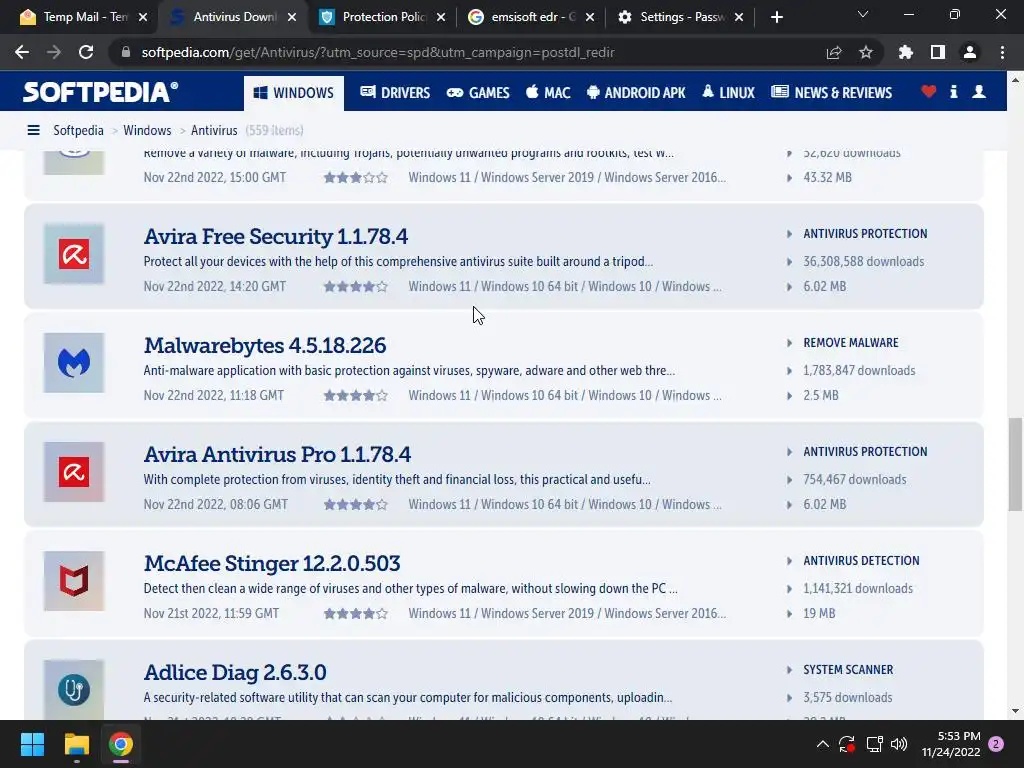This screenshot has width=1024, height=768.
Task: Click 'Nov 22nd 2022, 11:18 GMT' date text
Action: pos(214,396)
